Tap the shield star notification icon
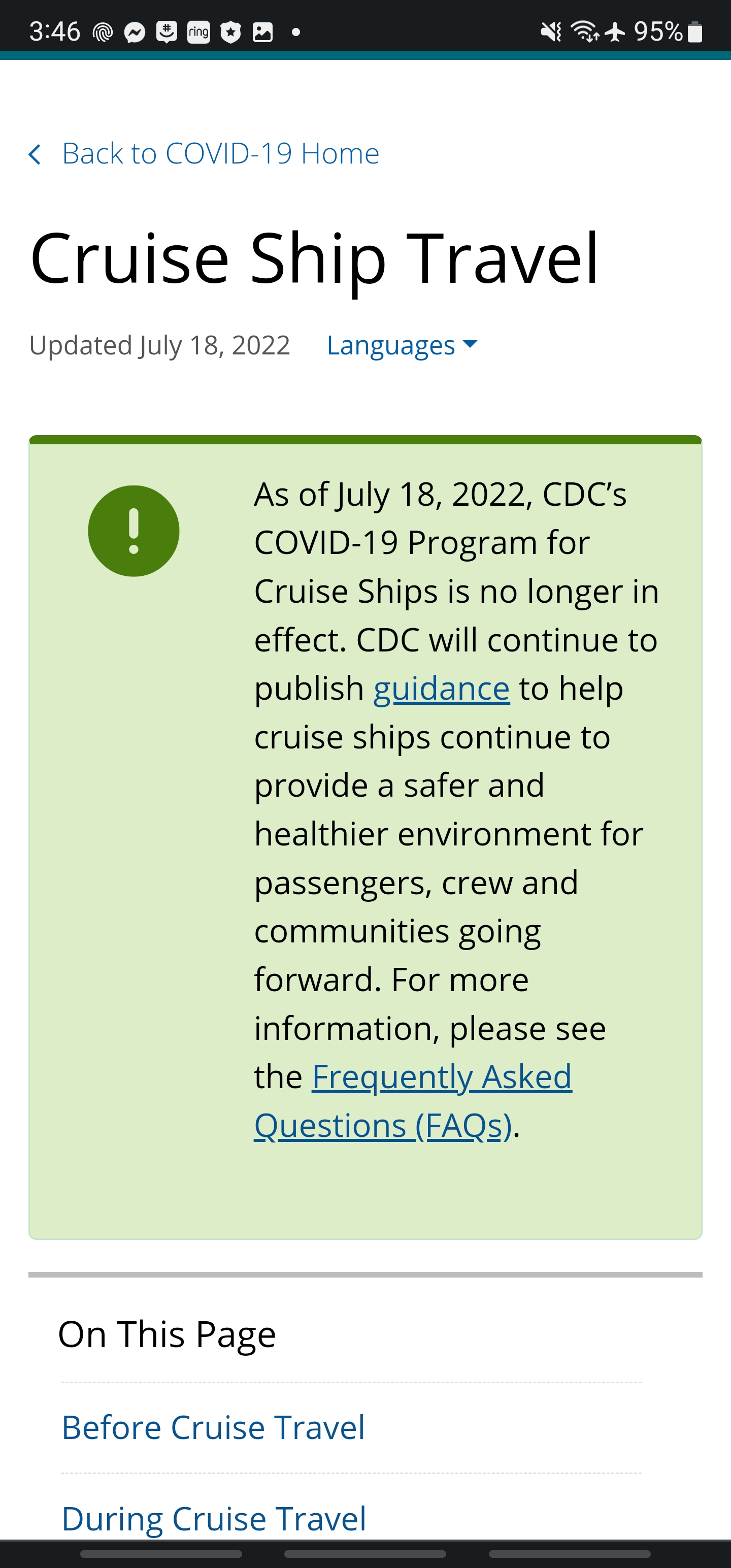Viewport: 731px width, 1568px height. [x=230, y=31]
